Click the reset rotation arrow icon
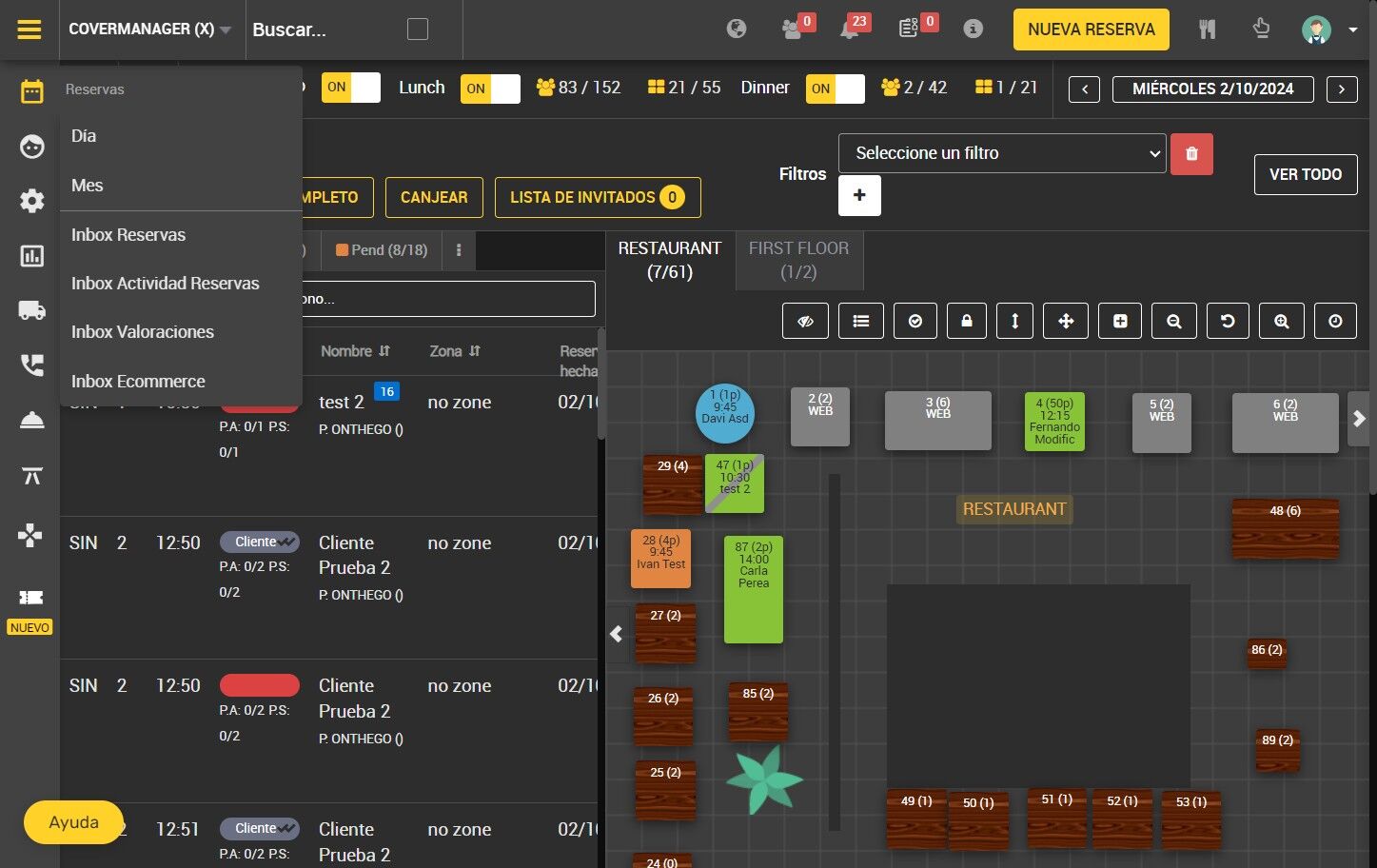Screen dimensions: 1377x868 [x=1228, y=322]
